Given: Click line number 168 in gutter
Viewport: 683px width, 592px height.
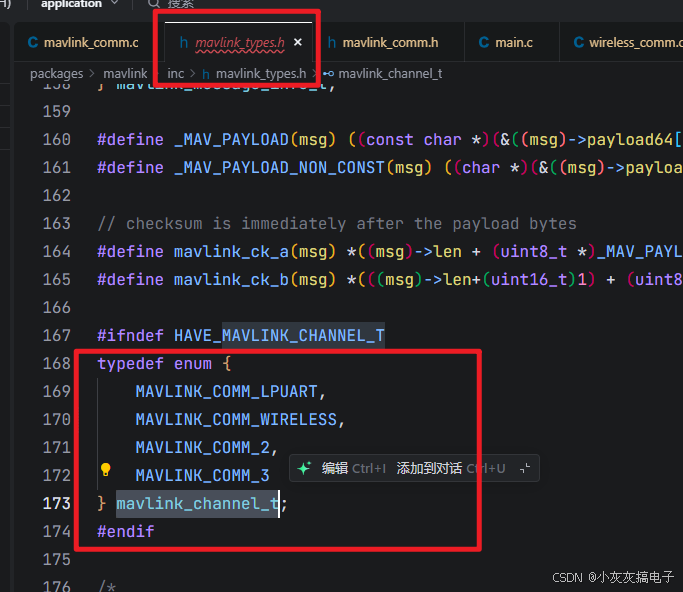Looking at the screenshot, I should [57, 364].
